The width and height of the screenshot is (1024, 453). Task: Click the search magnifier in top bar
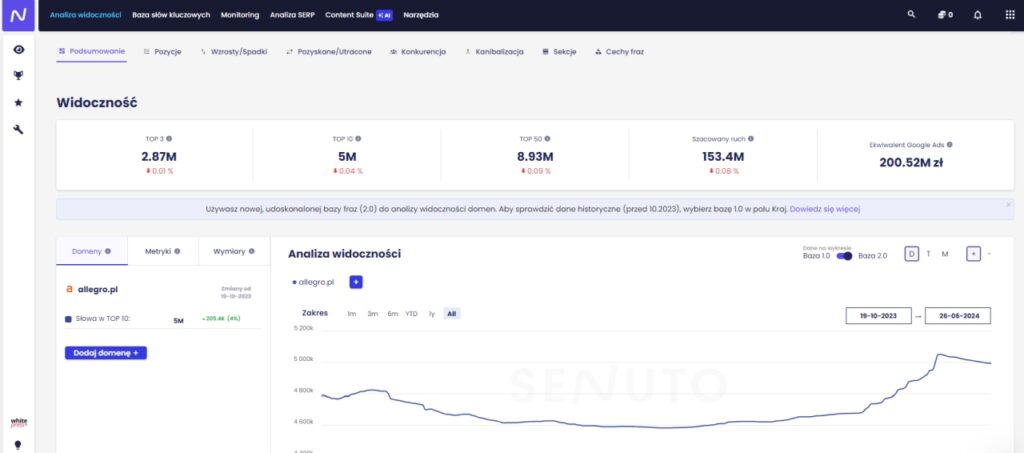click(910, 15)
